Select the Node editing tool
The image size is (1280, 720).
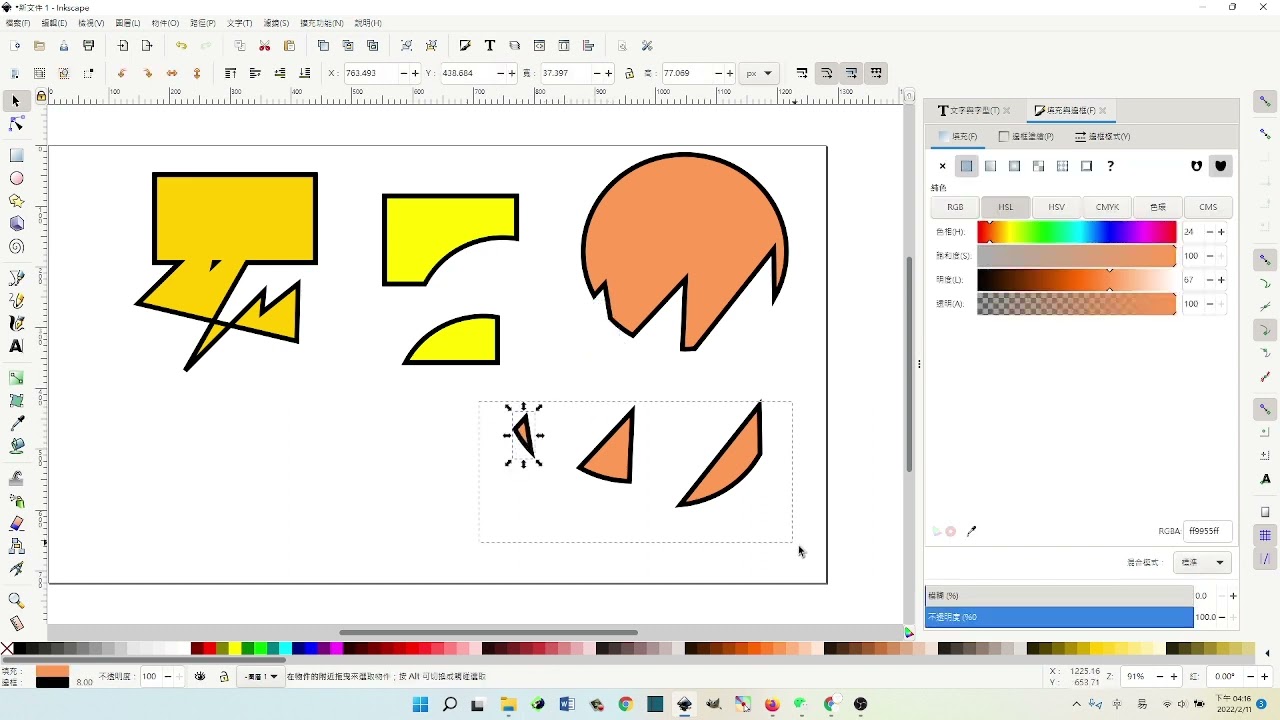point(16,124)
